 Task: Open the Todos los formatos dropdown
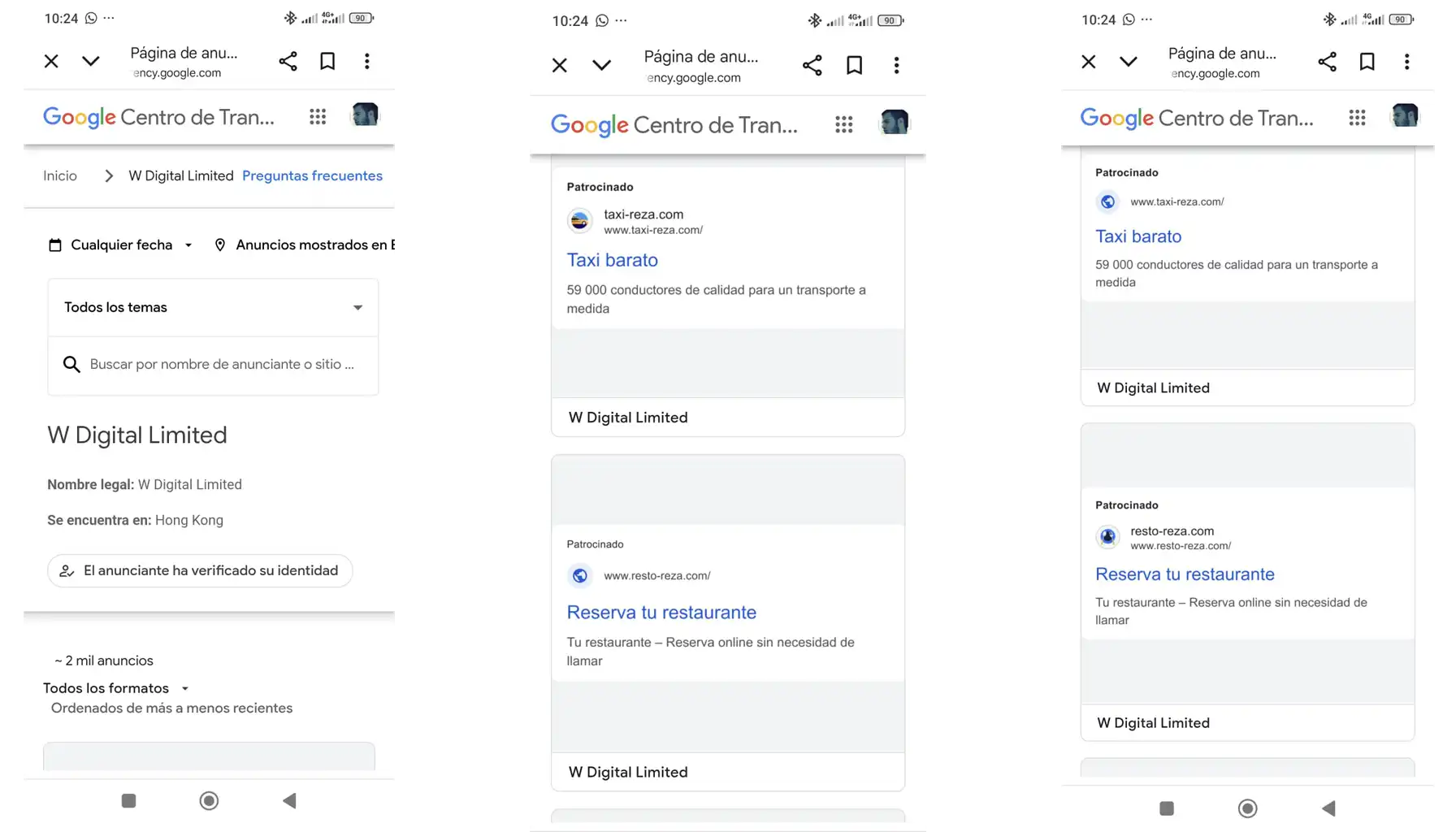[116, 688]
